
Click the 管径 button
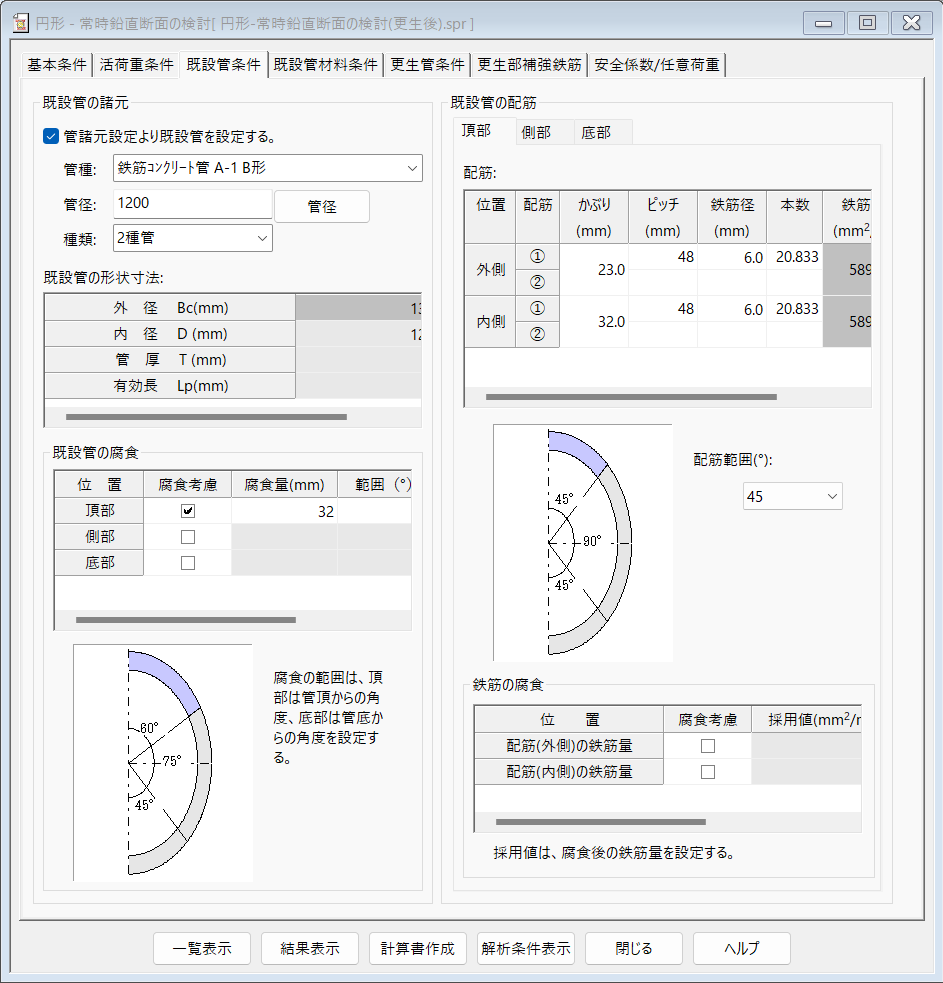pos(322,206)
